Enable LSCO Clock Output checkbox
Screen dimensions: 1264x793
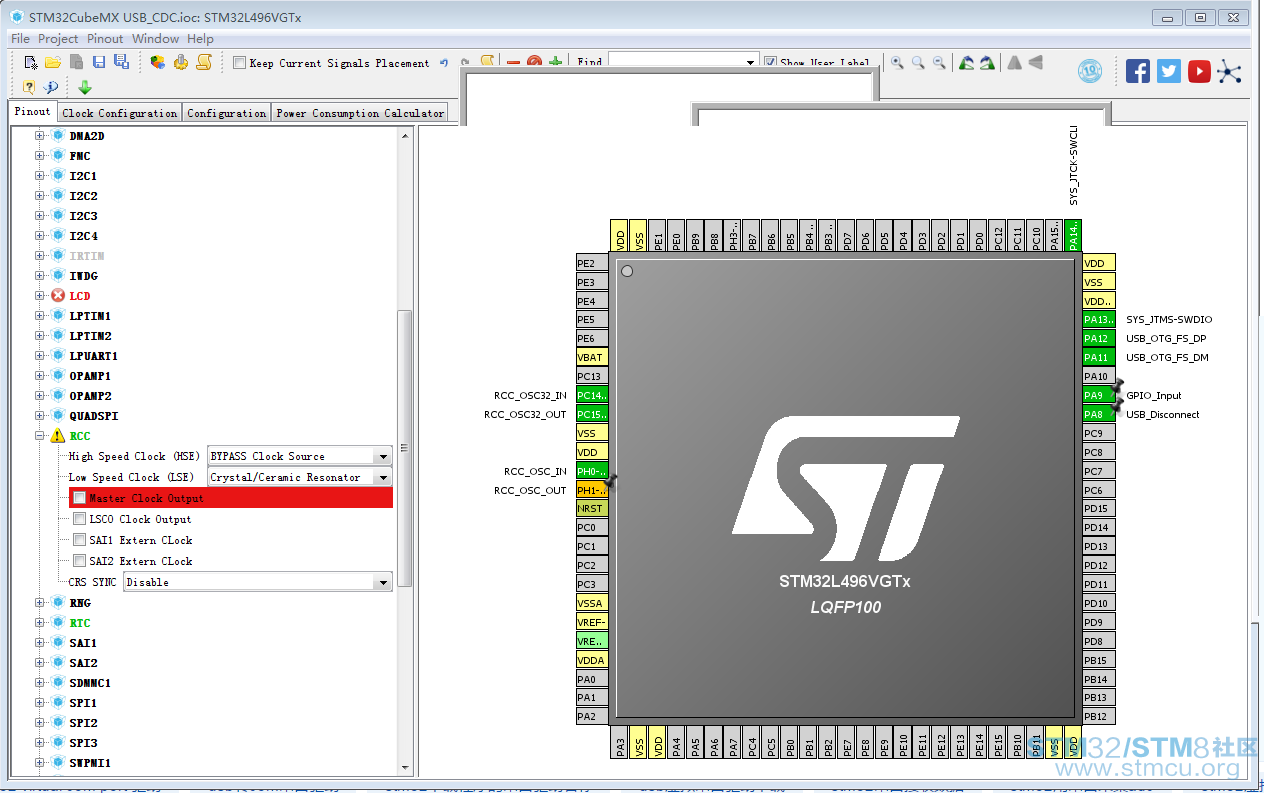point(79,519)
